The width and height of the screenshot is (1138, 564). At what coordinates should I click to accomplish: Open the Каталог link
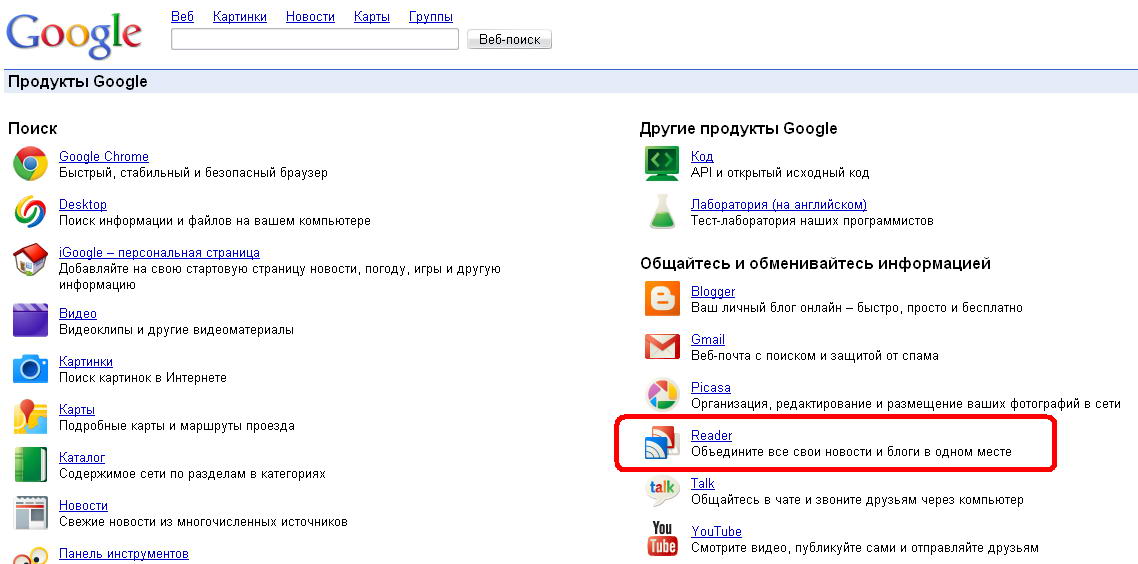tap(82, 457)
